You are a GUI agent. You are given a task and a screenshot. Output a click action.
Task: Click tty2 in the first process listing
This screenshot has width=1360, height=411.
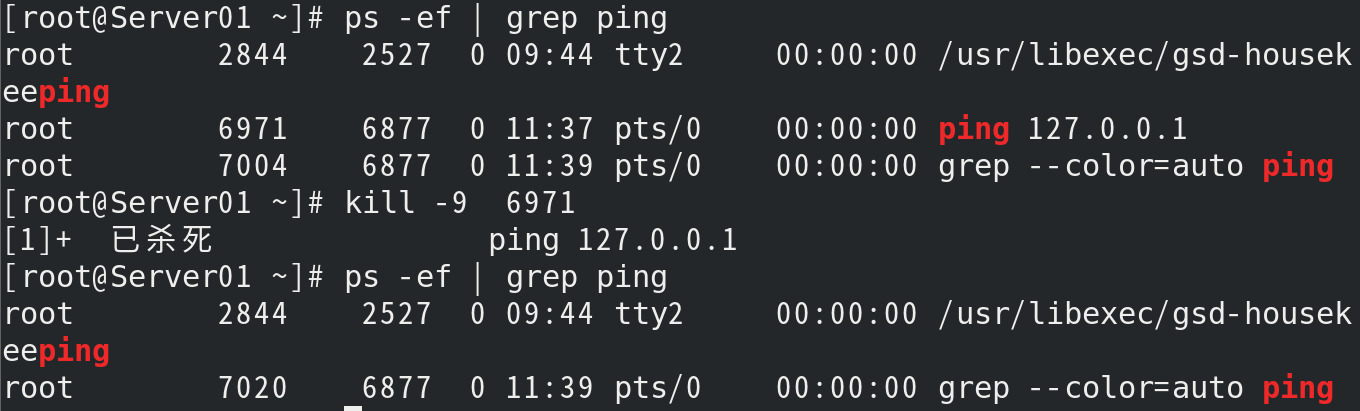click(x=649, y=55)
